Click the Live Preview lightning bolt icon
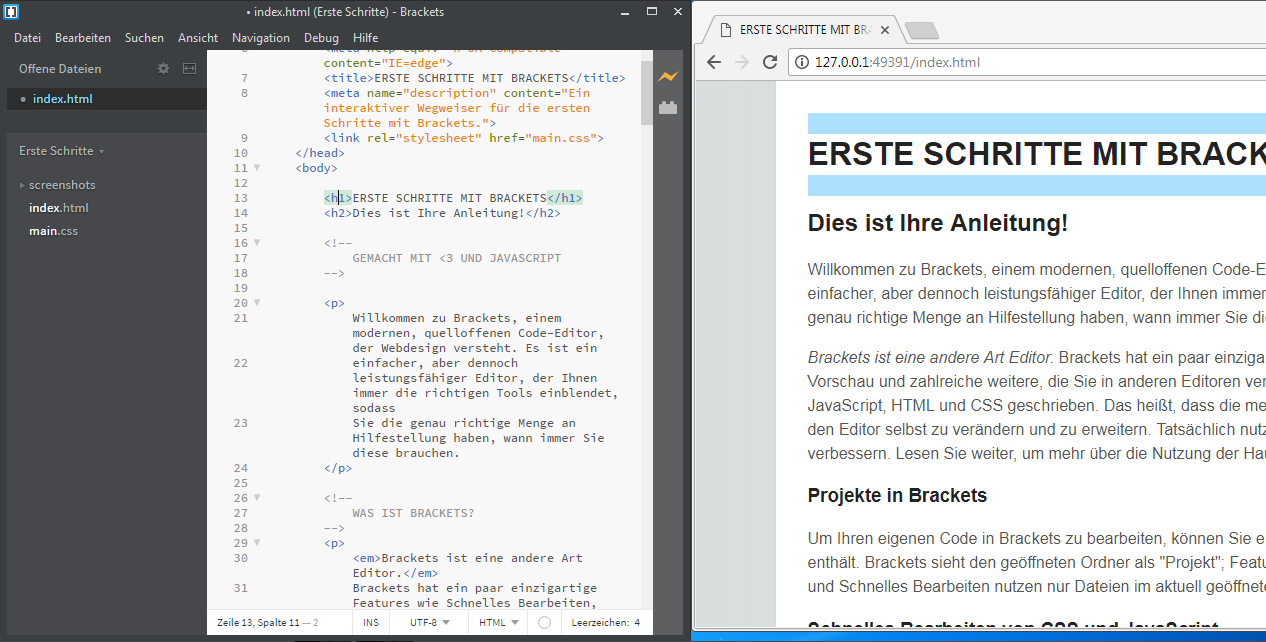 (667, 77)
